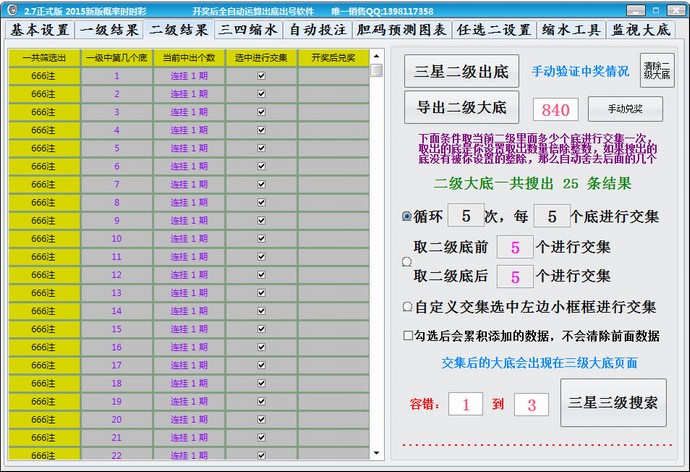
Task: Click the scrollbar up arrow of results table
Action: (x=376, y=71)
